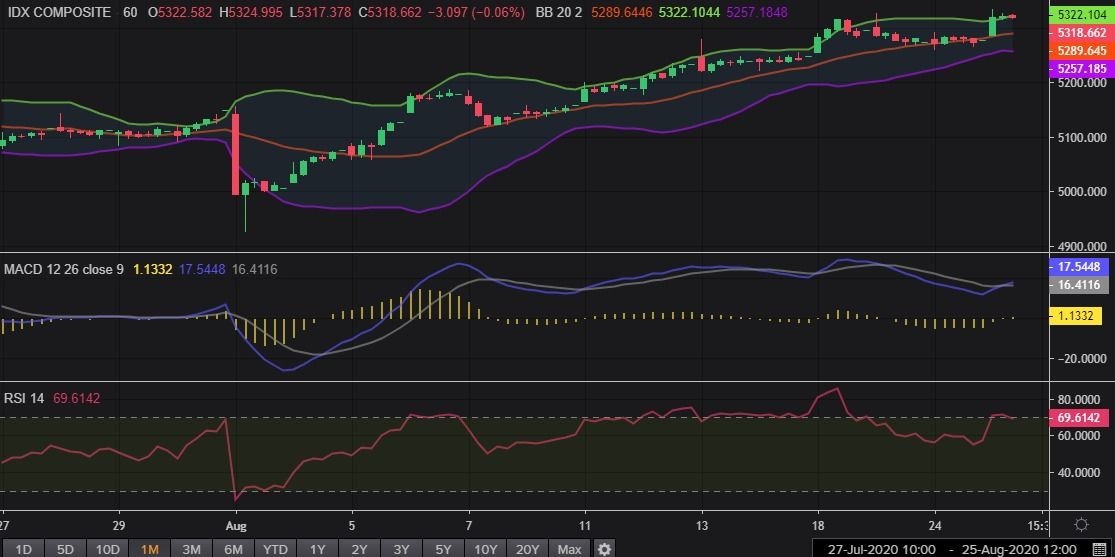The width and height of the screenshot is (1115, 557).
Task: Click yellow 1.1332 histogram axis tag
Action: coord(1076,316)
